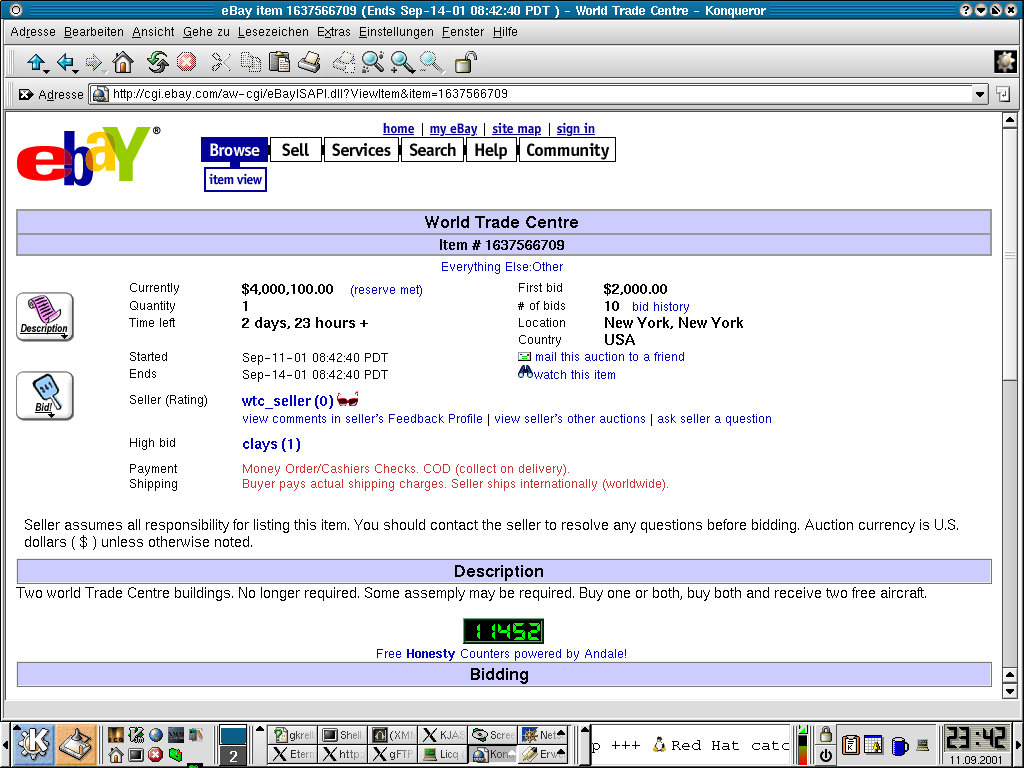Screen dimensions: 1024x768
Task: Click the Copy icon in toolbar
Action: [251, 63]
